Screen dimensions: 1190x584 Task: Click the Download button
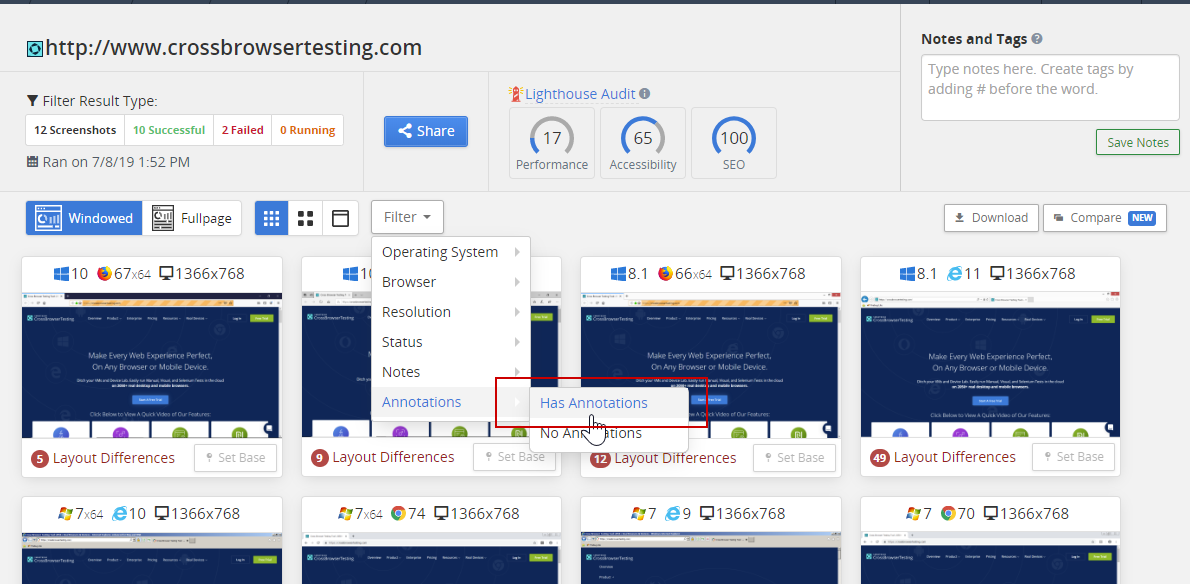click(x=991, y=218)
